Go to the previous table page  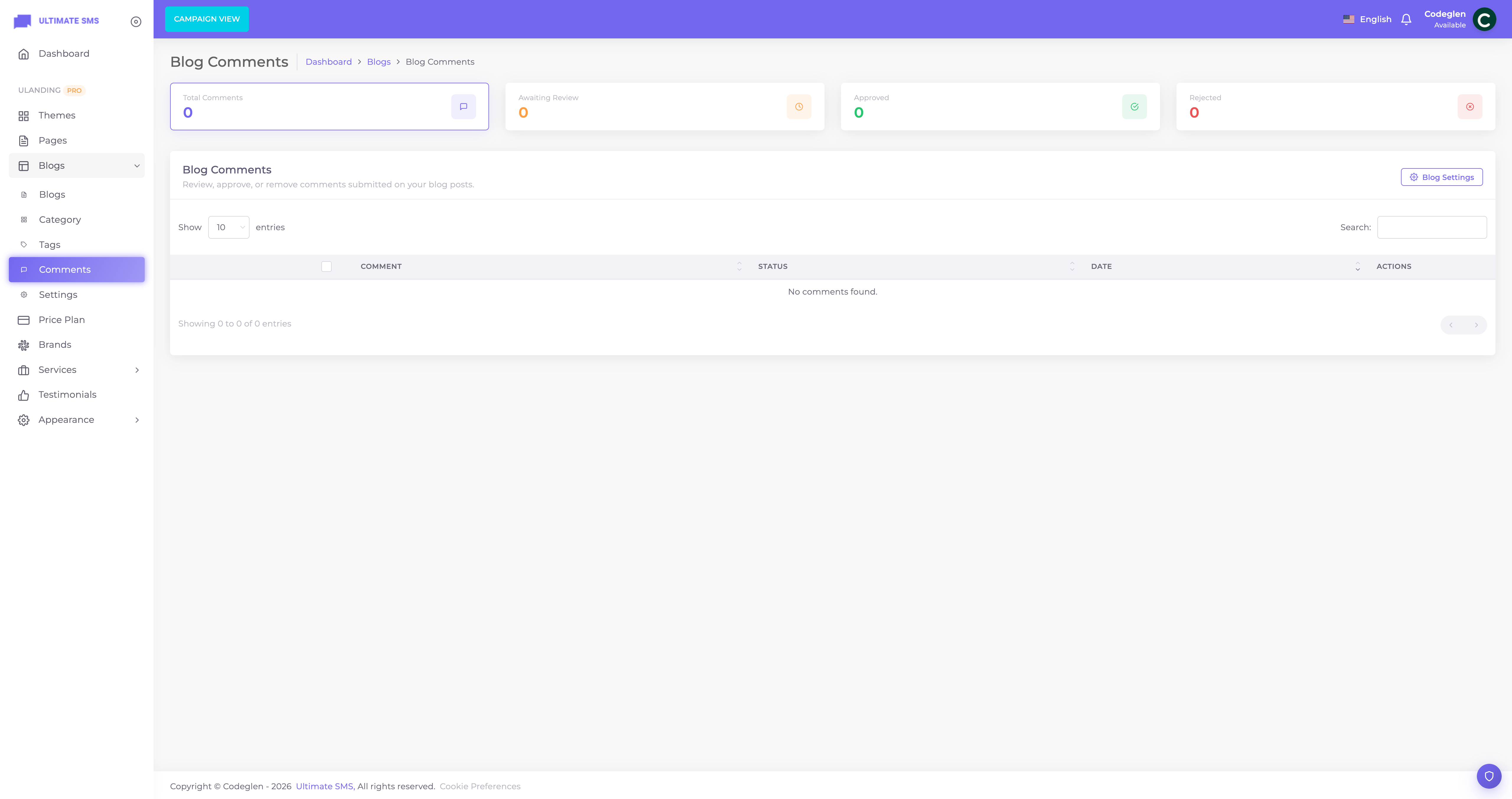[1451, 325]
